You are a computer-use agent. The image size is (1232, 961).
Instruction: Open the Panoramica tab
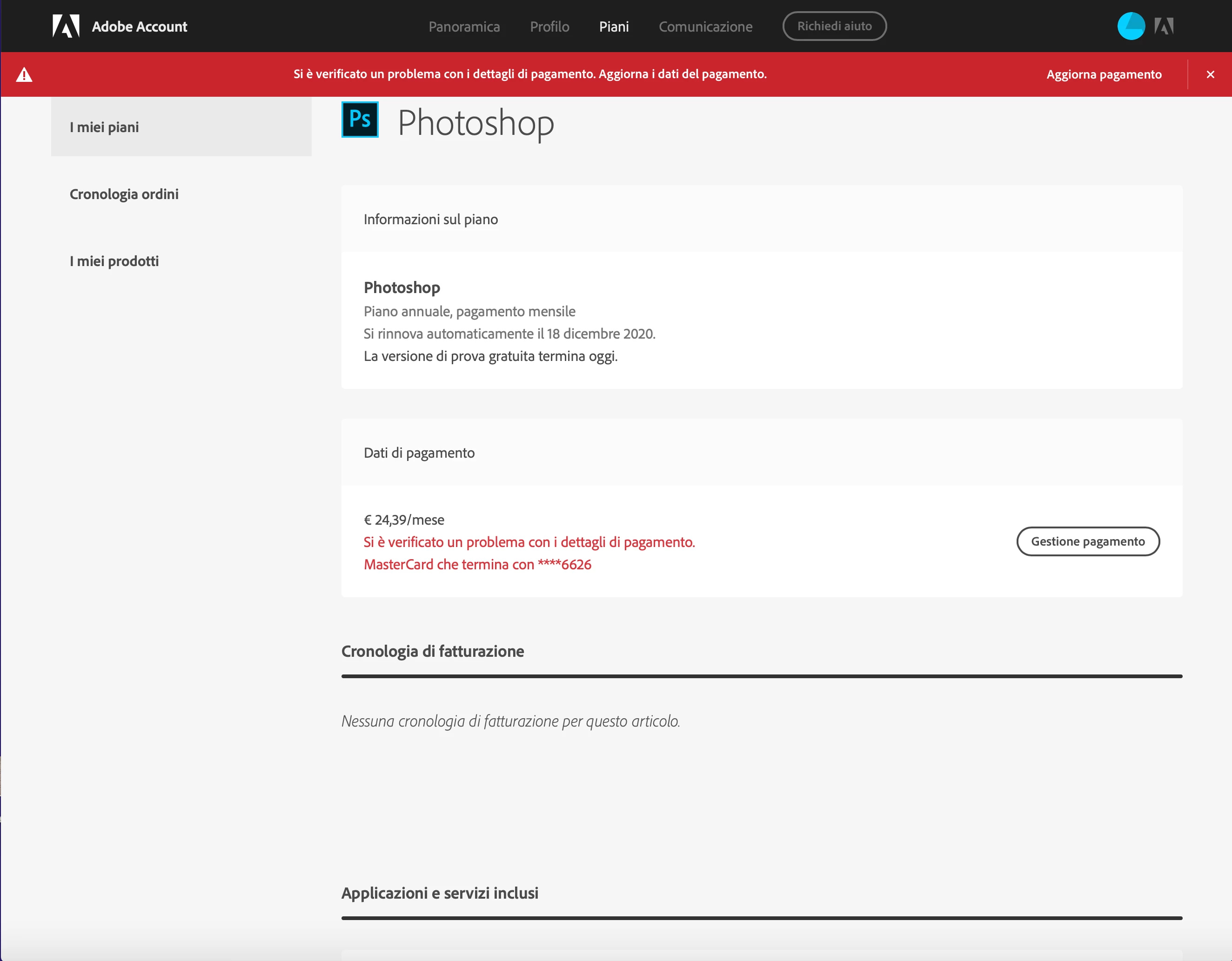pyautogui.click(x=464, y=27)
